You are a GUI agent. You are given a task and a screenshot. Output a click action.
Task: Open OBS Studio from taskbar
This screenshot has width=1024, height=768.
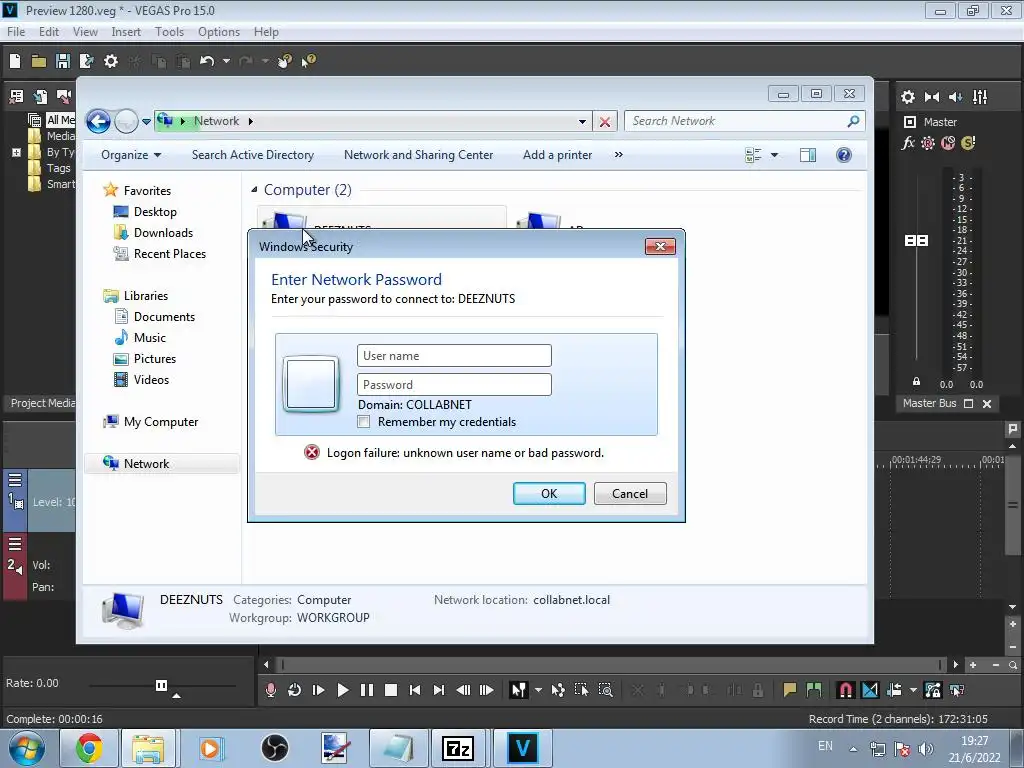(x=274, y=748)
